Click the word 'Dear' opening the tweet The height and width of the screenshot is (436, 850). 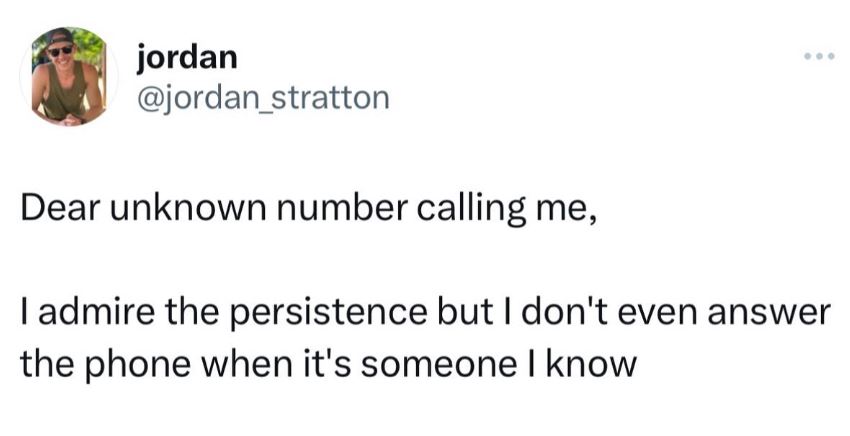pyautogui.click(x=62, y=208)
